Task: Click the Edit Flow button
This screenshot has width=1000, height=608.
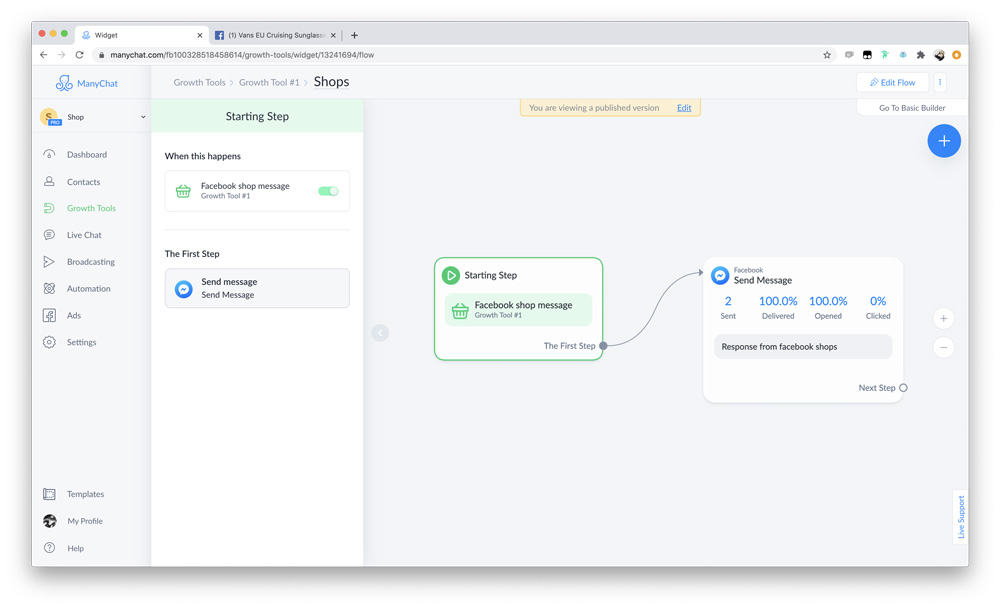Action: 892,82
